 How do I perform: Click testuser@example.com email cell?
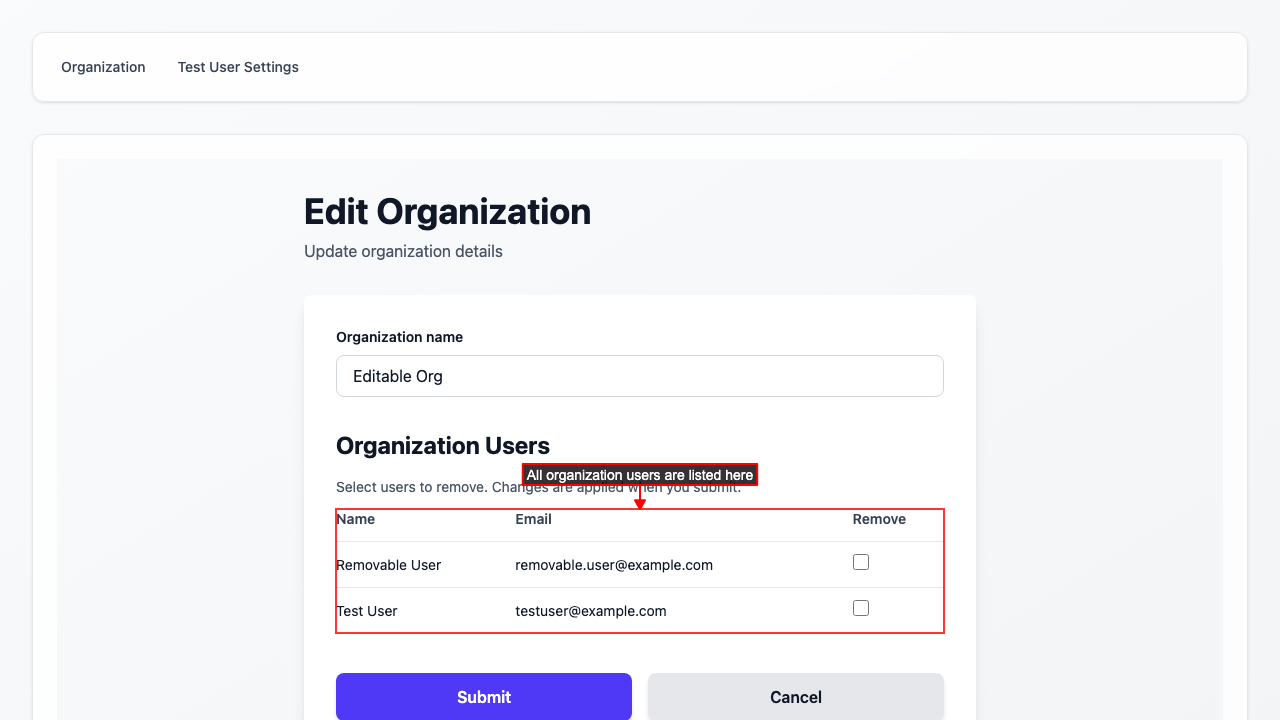point(590,611)
